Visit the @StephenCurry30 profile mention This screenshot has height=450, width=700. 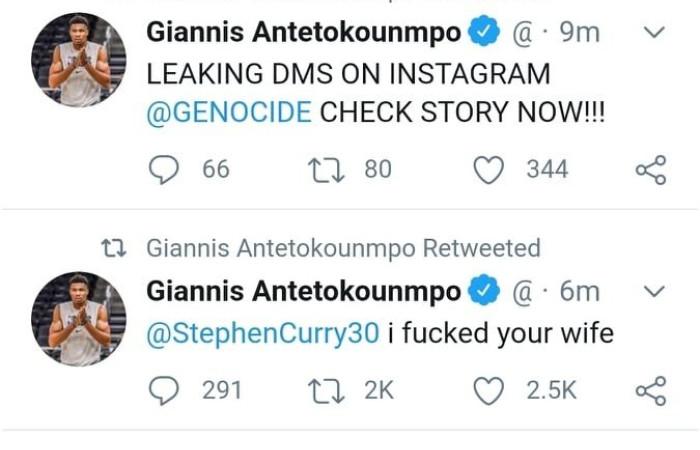tap(263, 334)
